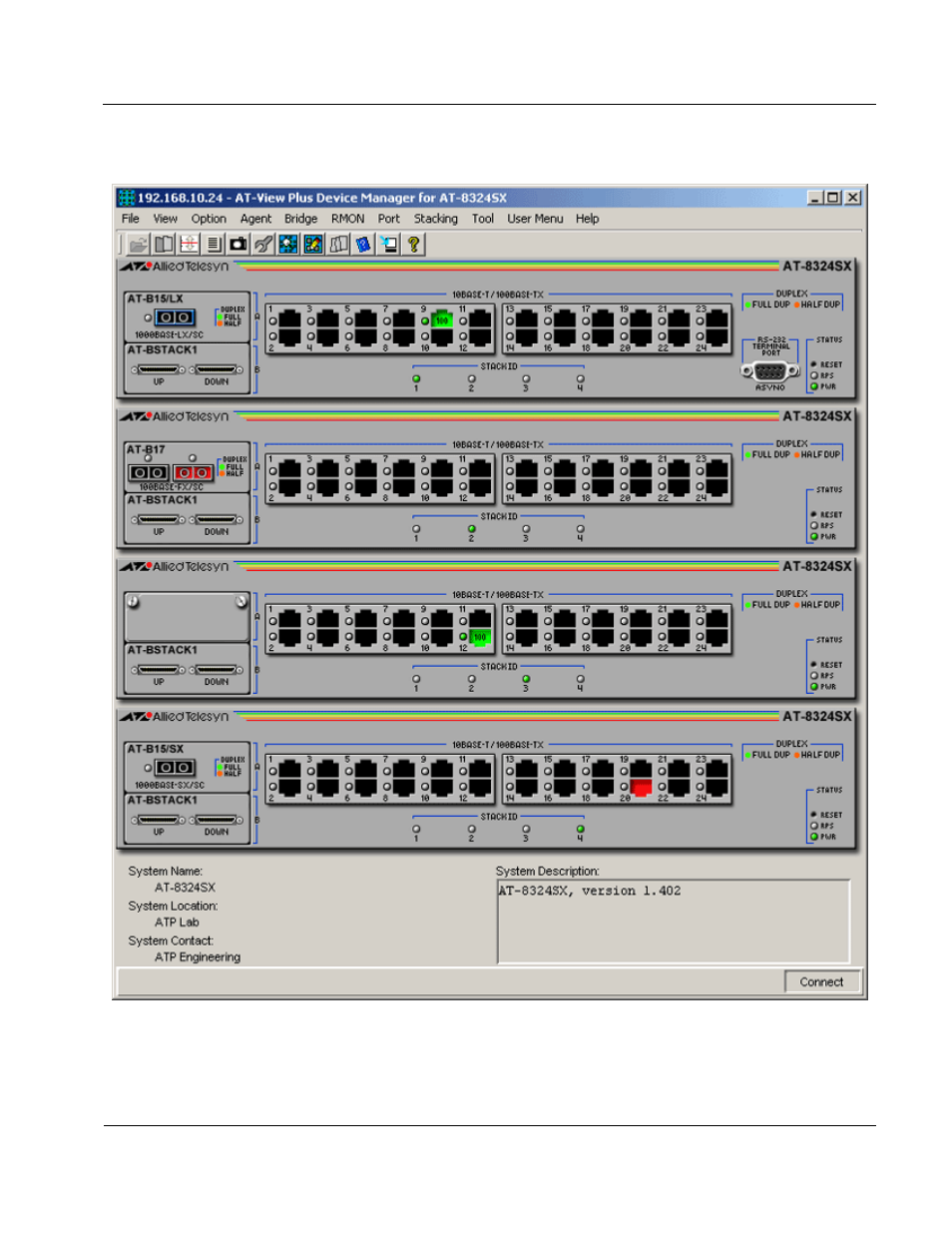
Task: Click the split-arrows toolbar icon
Action: coord(189,244)
